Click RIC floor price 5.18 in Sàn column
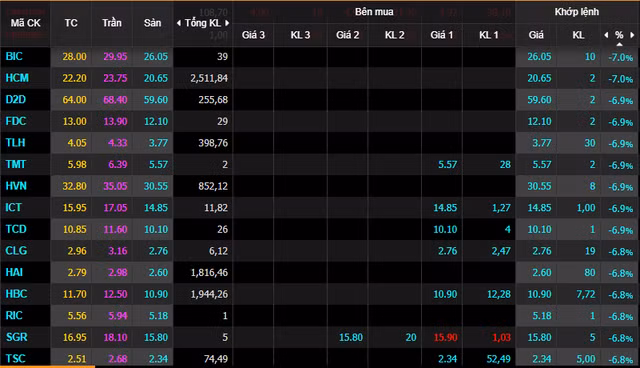640x368 pixels. [158, 316]
